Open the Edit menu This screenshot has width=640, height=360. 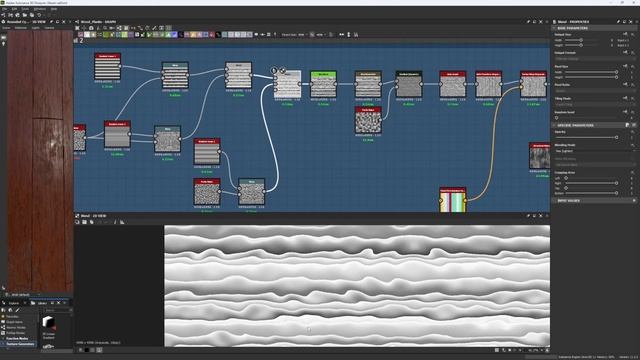coord(14,9)
